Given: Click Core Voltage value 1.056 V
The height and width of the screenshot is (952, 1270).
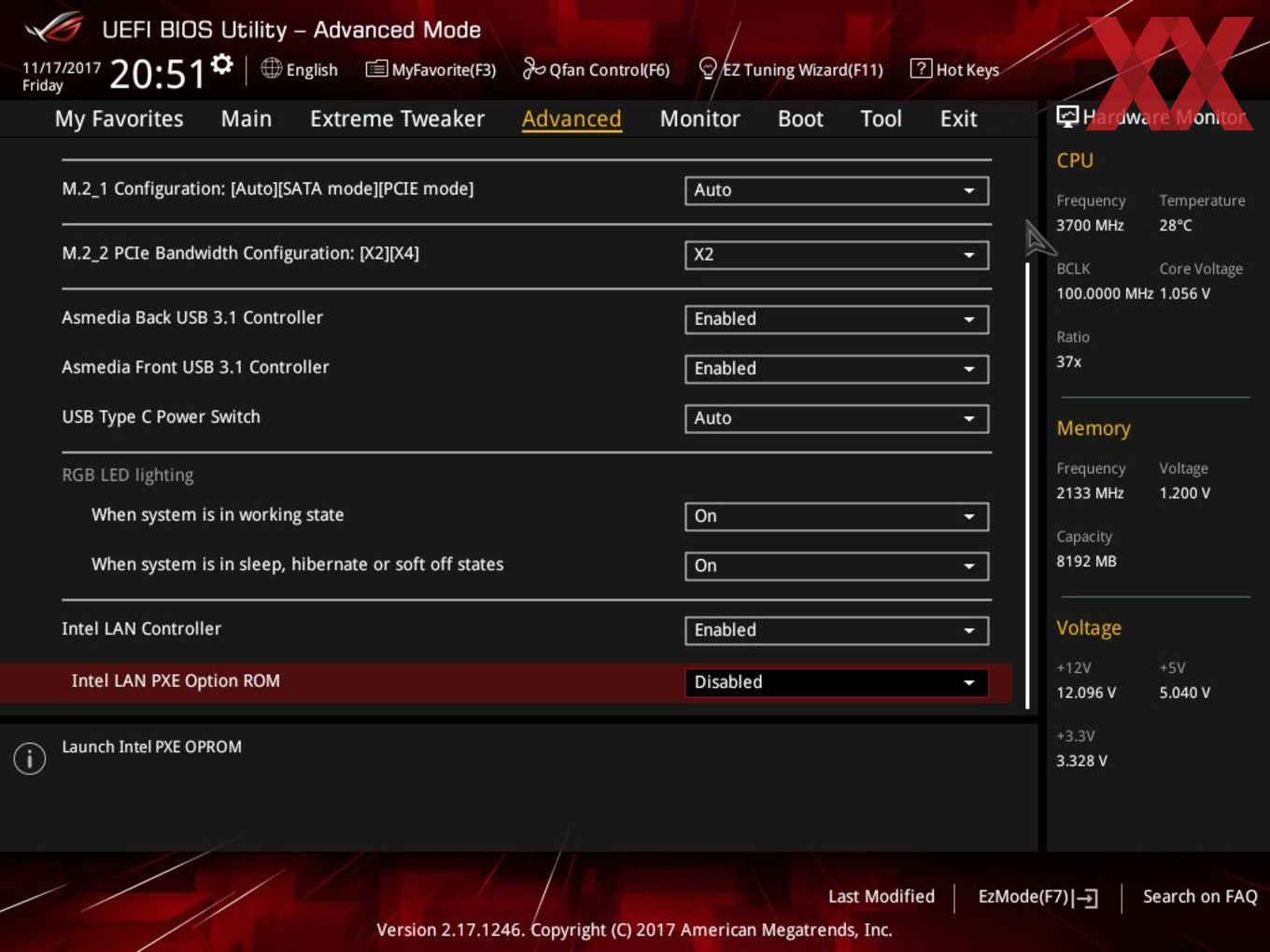Looking at the screenshot, I should (1185, 293).
